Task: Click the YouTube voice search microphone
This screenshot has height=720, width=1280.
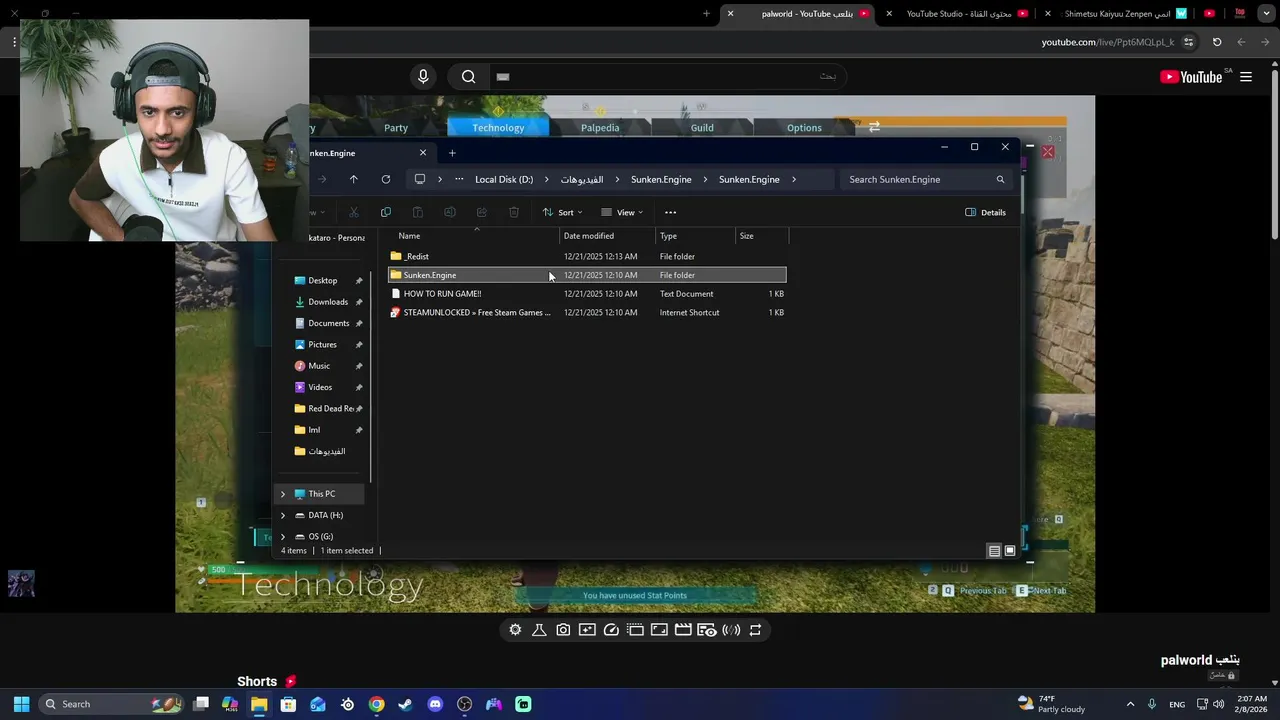Action: (423, 77)
